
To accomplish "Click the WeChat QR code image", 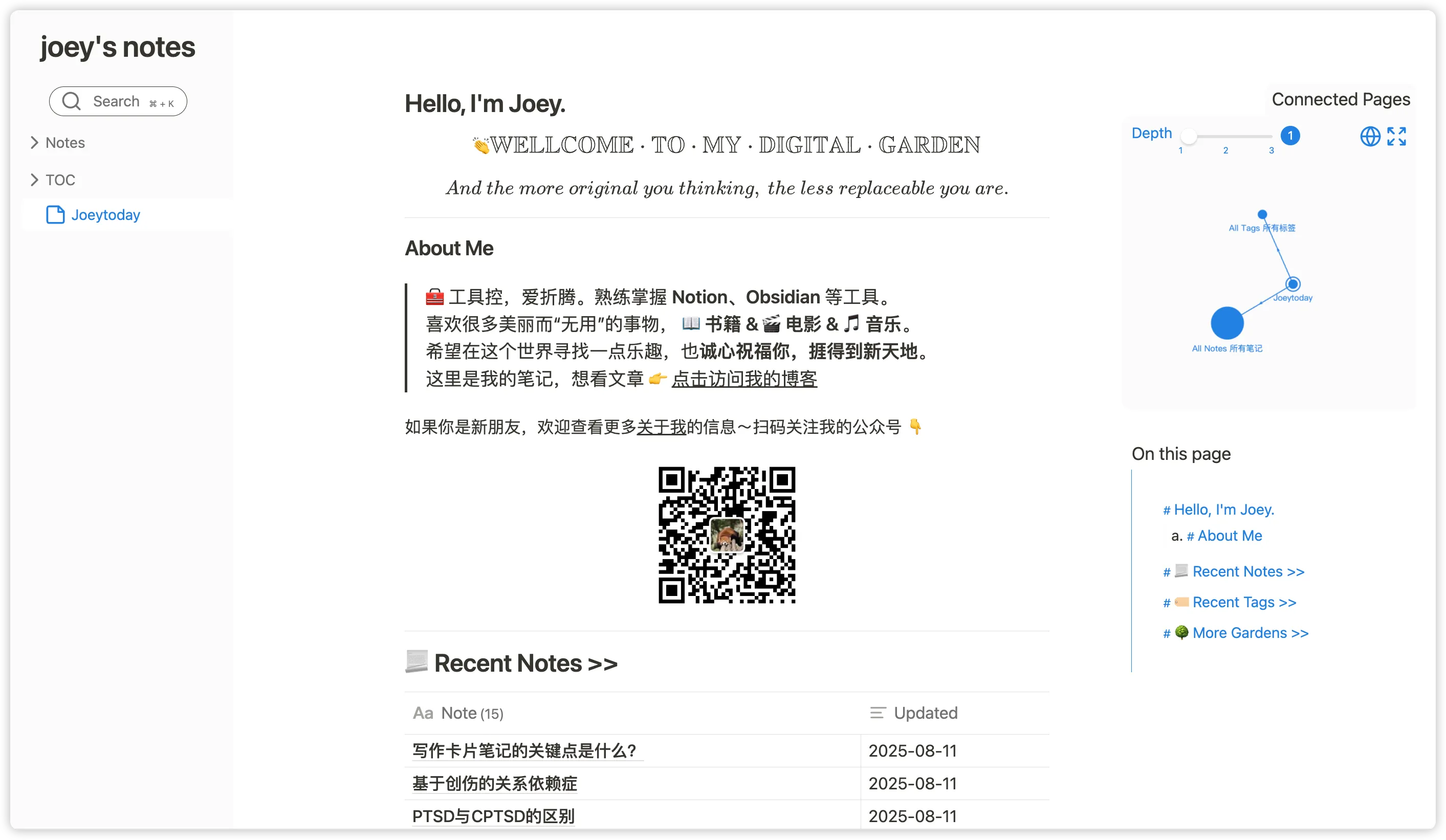I will (x=727, y=535).
